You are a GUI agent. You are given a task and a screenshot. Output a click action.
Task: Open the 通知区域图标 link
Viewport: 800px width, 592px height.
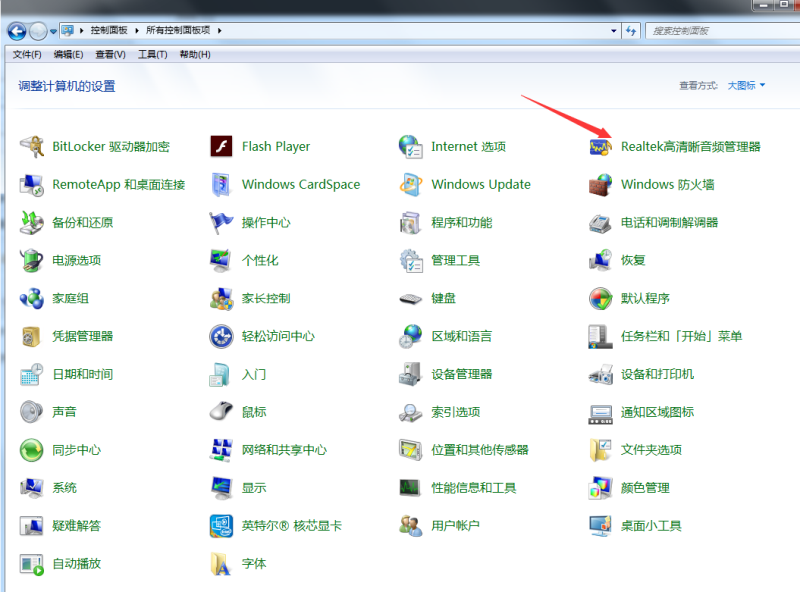click(x=657, y=412)
